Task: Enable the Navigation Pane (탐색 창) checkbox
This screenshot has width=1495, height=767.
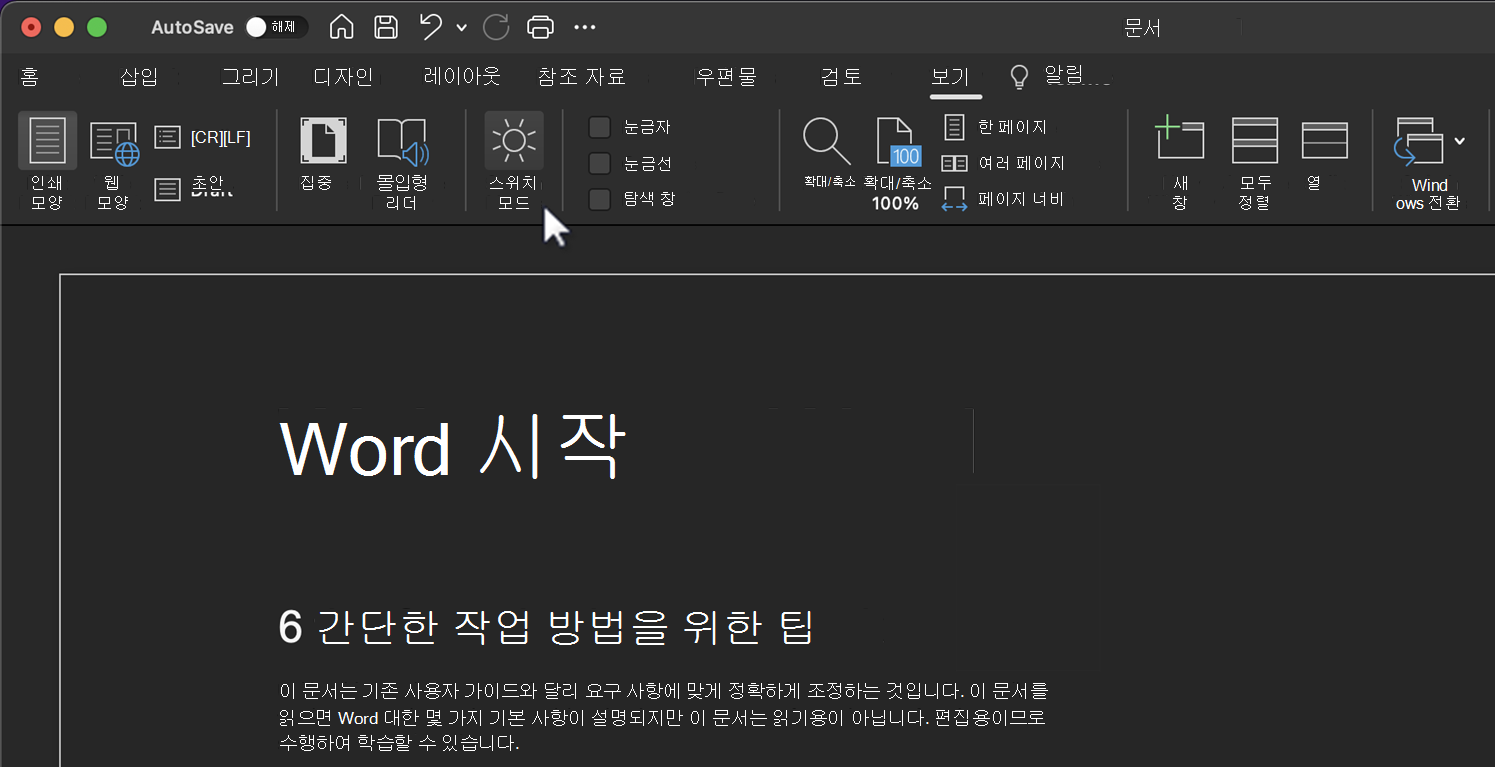Action: tap(599, 199)
